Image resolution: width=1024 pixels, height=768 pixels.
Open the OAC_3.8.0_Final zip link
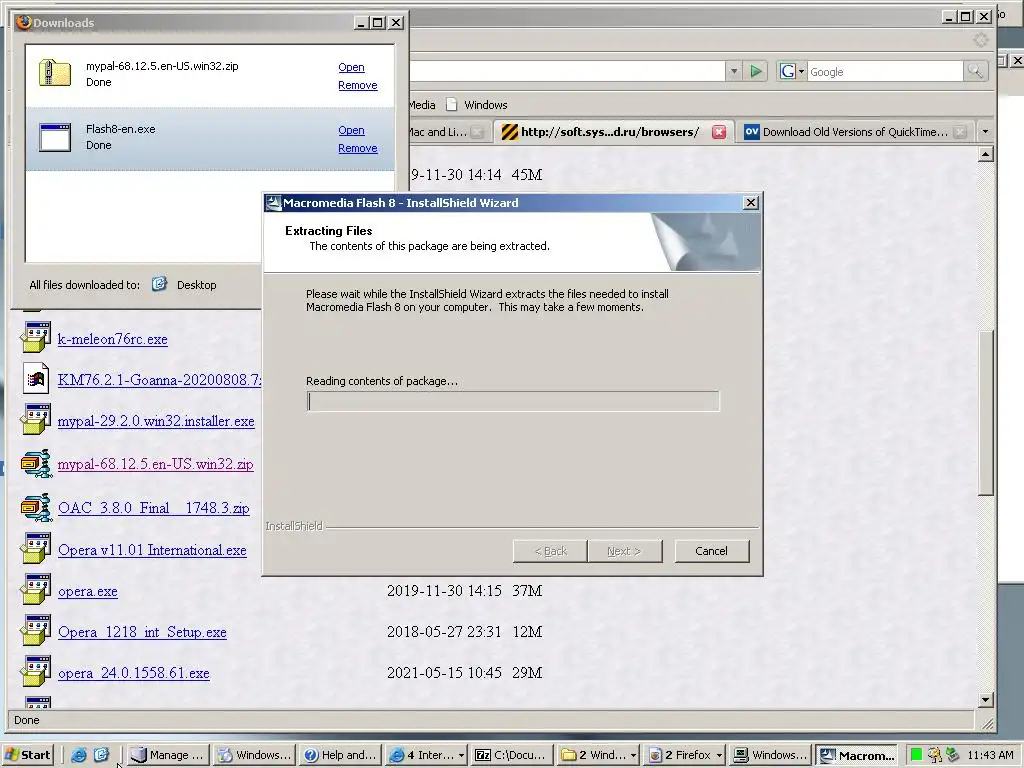[x=153, y=508]
